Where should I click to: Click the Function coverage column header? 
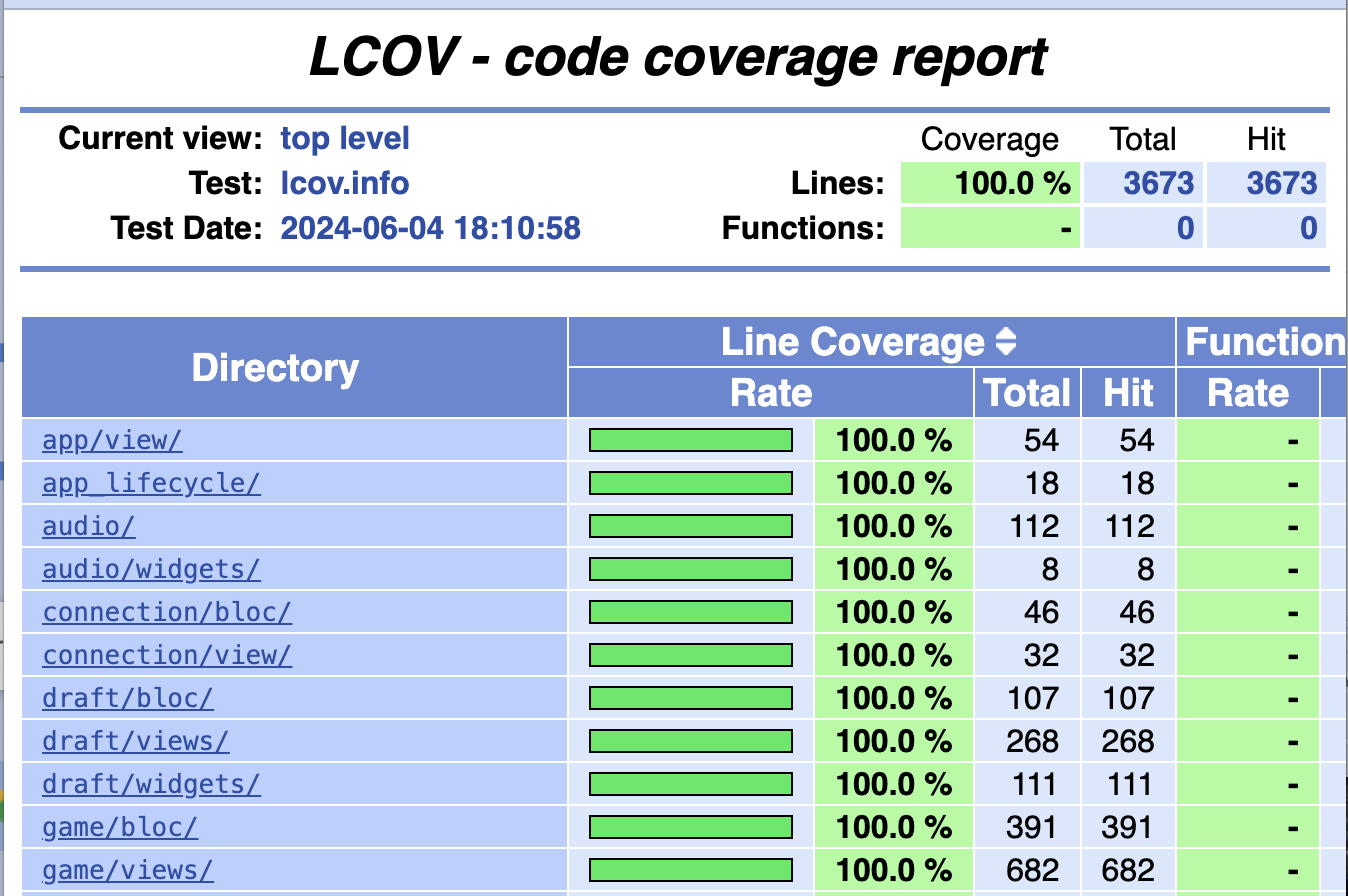pyautogui.click(x=1264, y=343)
